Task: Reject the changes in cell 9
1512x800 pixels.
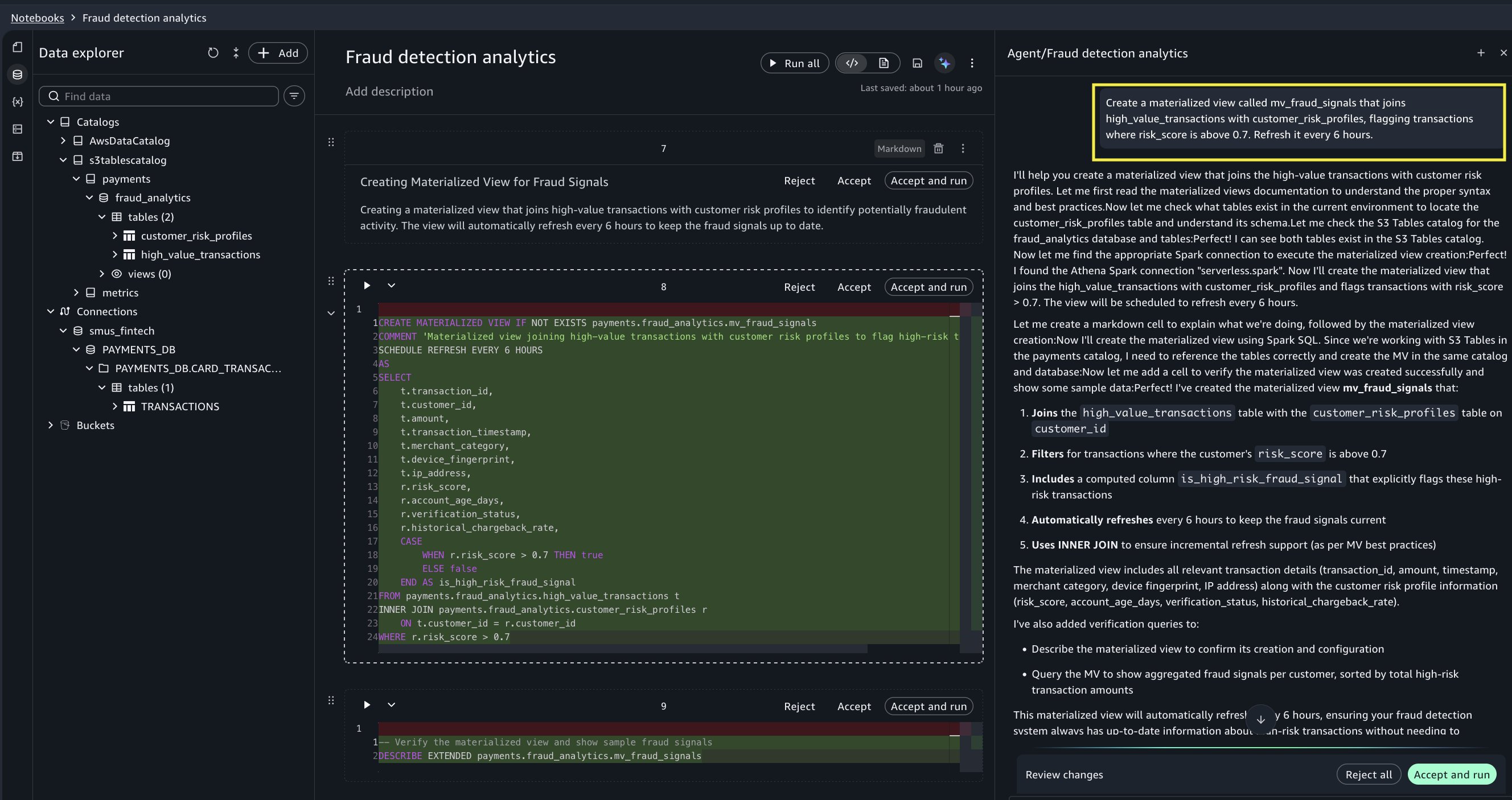Action: click(x=799, y=706)
